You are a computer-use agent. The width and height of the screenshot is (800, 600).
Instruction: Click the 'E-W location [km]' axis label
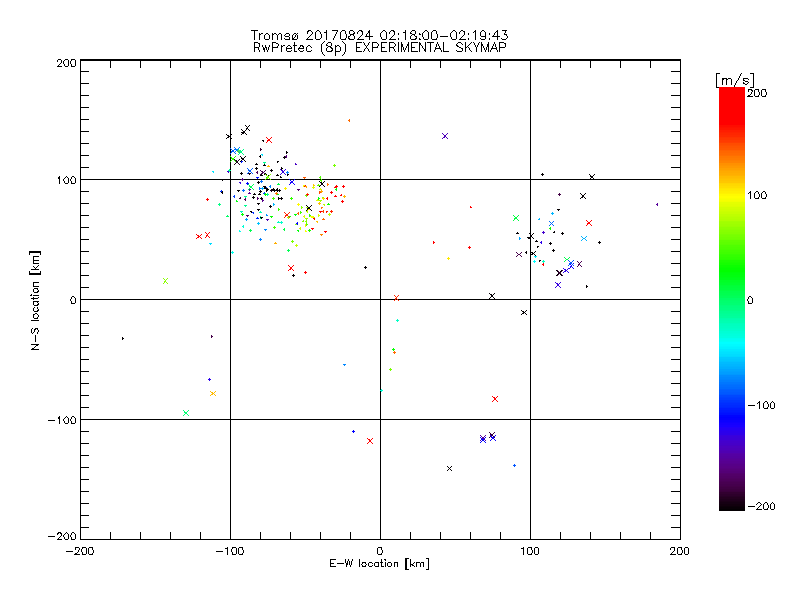tap(379, 563)
